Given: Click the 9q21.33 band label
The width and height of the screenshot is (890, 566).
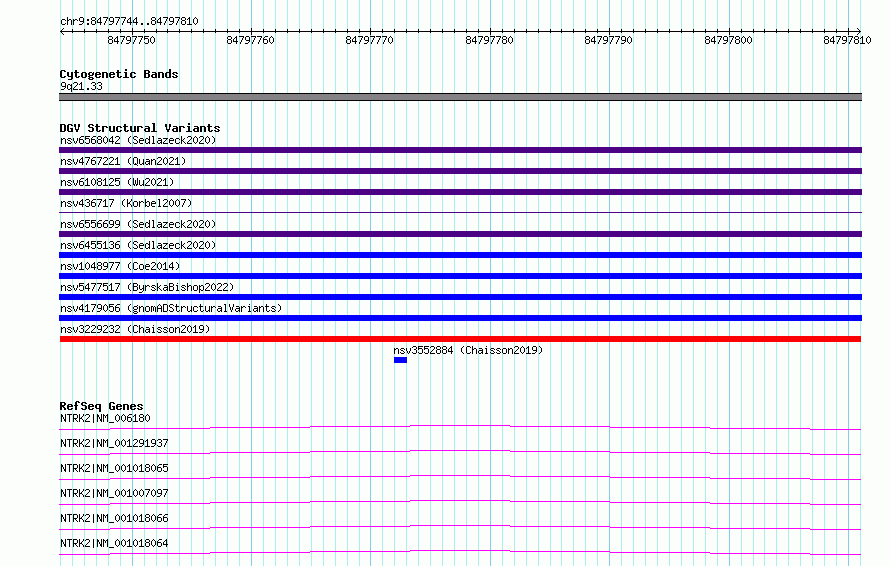Looking at the screenshot, I should [x=81, y=86].
